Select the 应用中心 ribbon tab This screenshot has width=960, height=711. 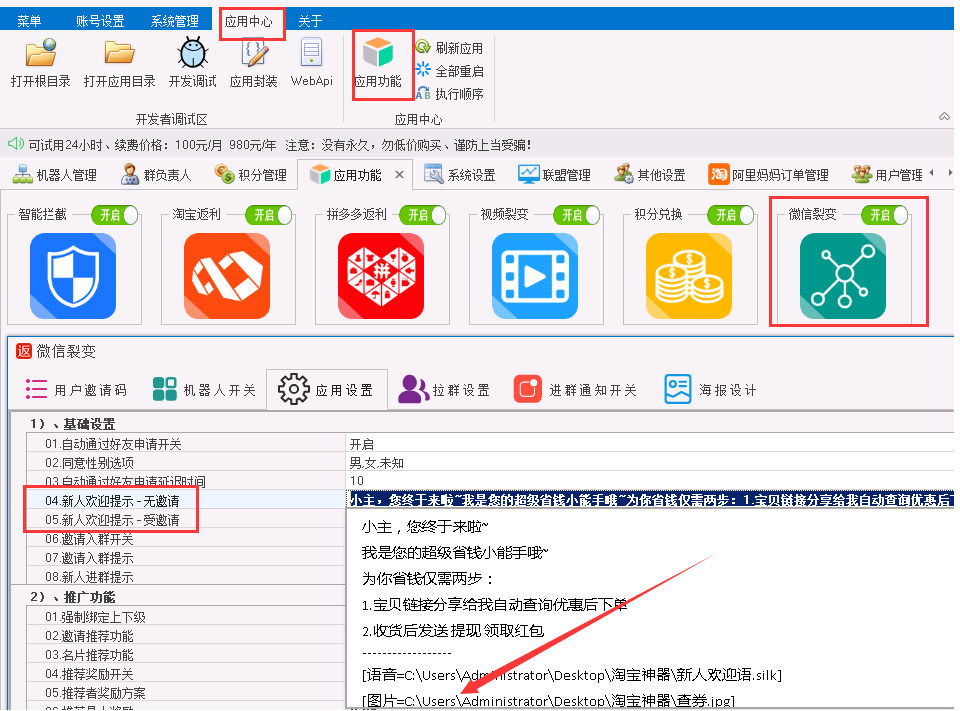coord(248,21)
